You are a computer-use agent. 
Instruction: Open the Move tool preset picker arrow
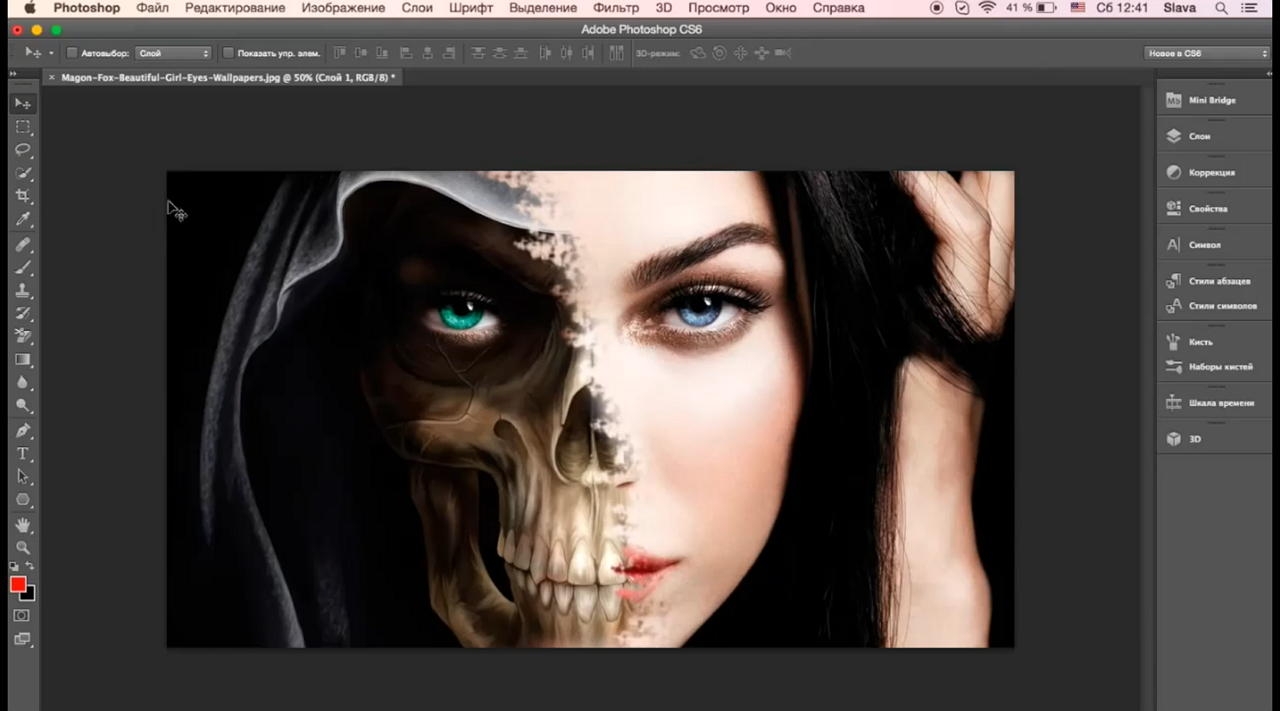pos(51,53)
